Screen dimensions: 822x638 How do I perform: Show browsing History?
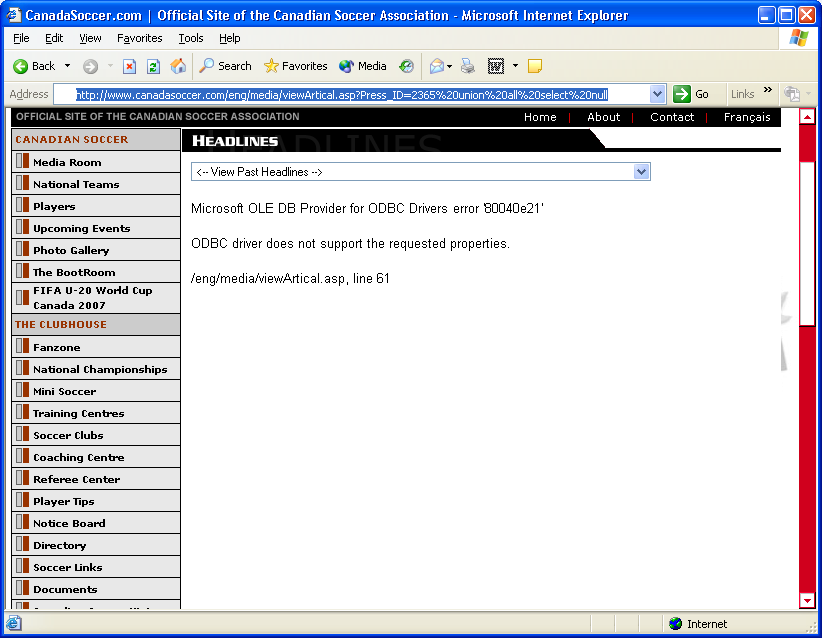[x=406, y=66]
